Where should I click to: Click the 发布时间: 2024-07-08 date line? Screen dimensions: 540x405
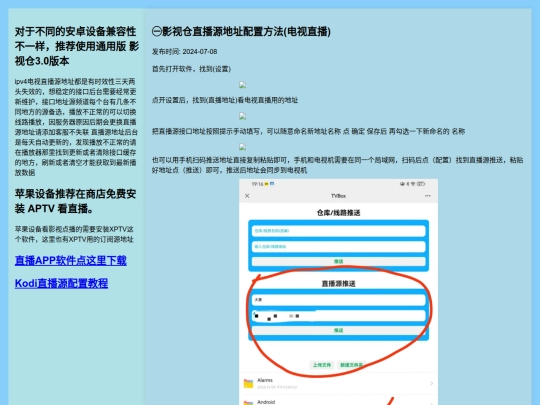[x=185, y=52]
